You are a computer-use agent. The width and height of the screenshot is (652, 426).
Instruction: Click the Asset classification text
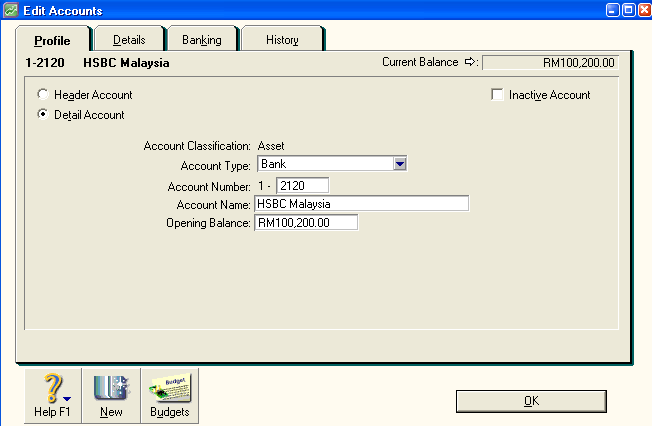[271, 146]
